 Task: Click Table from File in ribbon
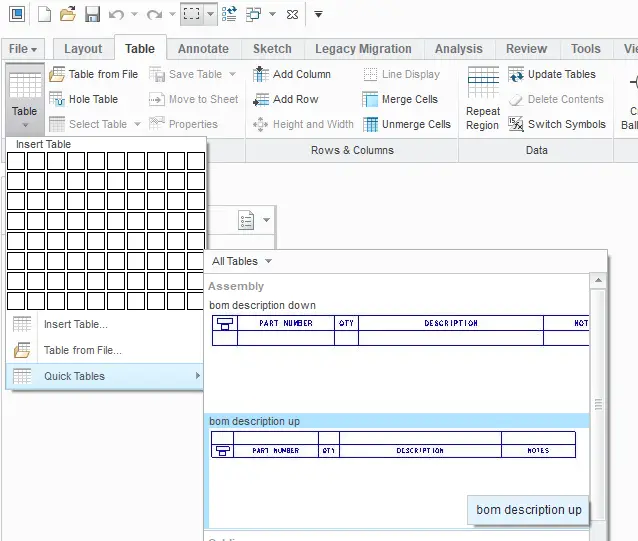point(94,74)
